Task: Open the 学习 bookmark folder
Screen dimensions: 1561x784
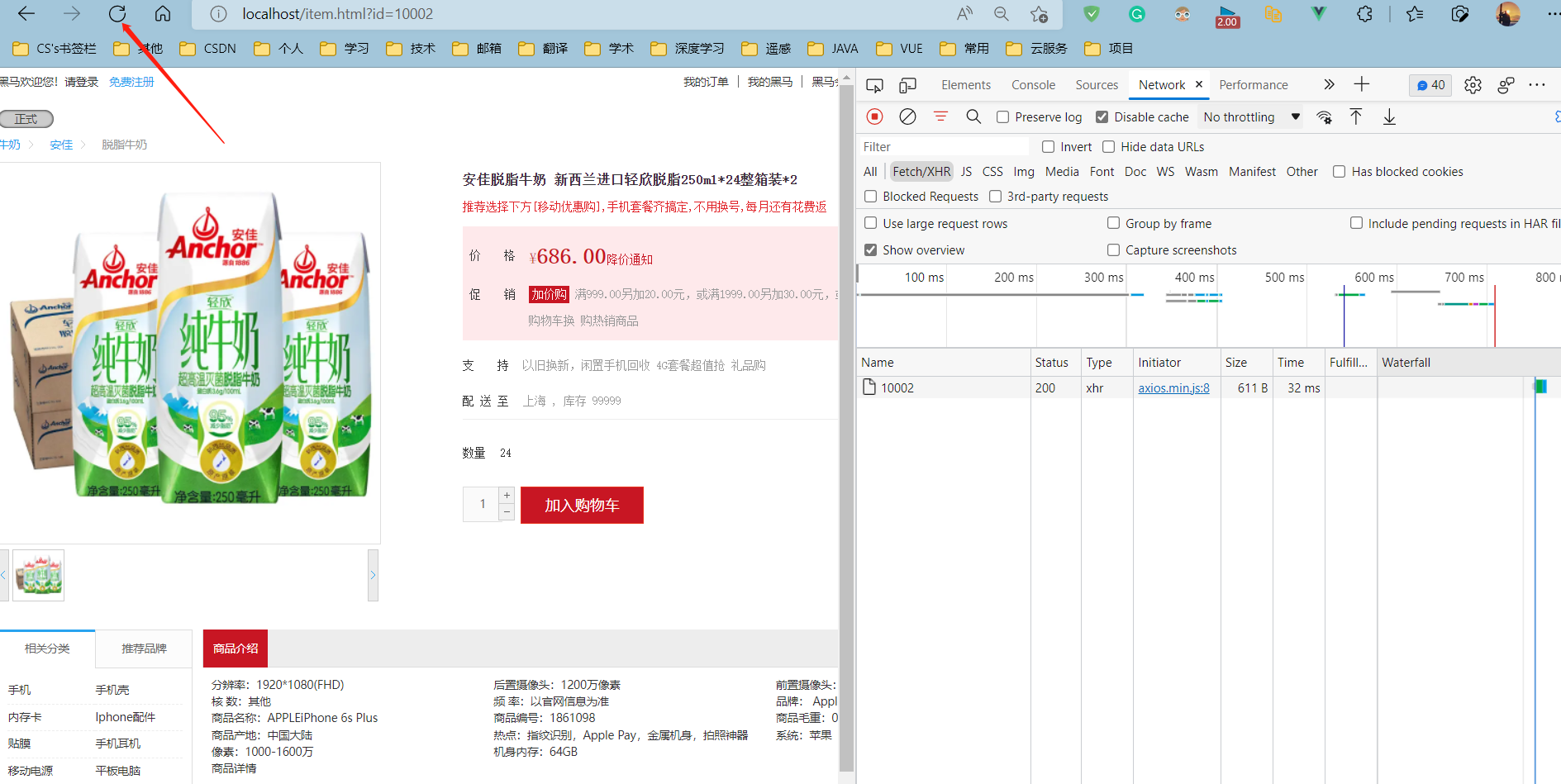Action: coord(345,49)
